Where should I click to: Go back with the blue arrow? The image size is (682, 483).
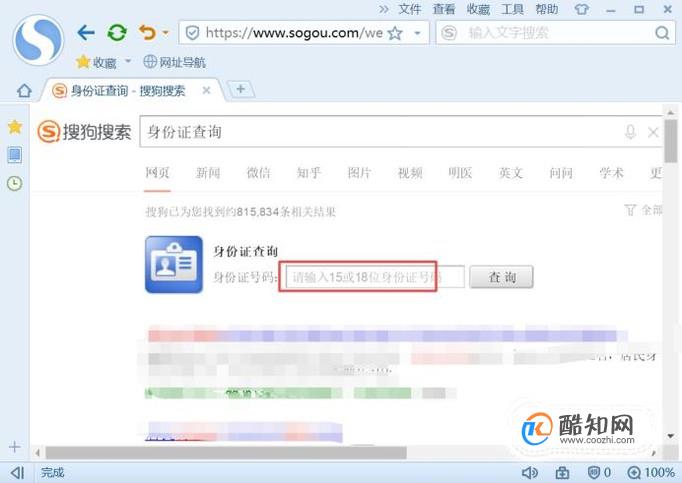(x=86, y=33)
